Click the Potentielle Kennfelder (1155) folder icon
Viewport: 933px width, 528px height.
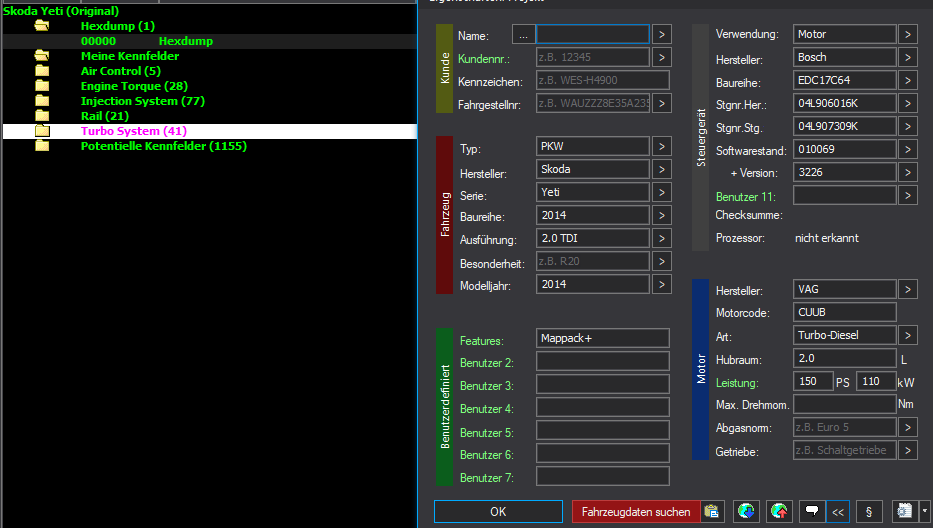coord(42,146)
